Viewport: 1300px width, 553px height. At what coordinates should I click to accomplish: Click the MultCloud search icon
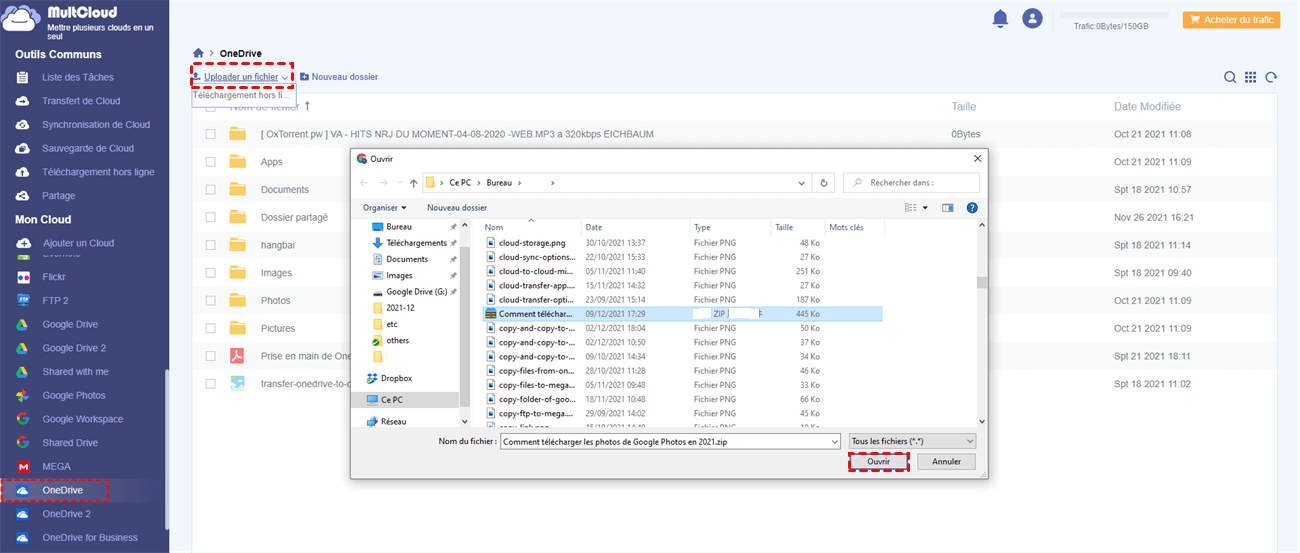point(1230,77)
